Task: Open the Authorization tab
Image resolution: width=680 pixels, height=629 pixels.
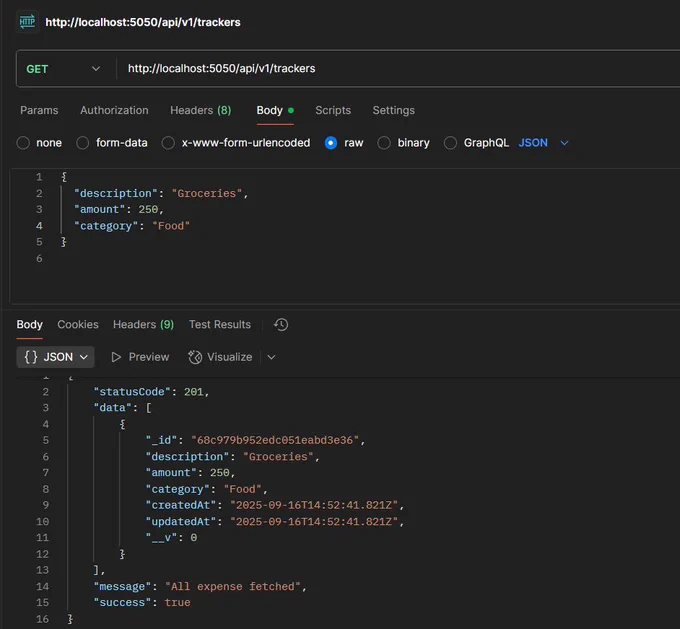Action: (114, 110)
